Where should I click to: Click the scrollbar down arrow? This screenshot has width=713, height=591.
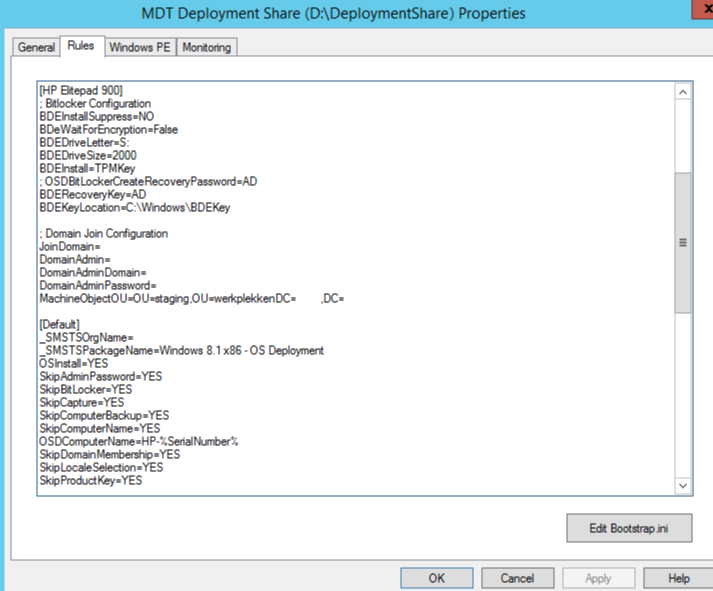point(683,485)
